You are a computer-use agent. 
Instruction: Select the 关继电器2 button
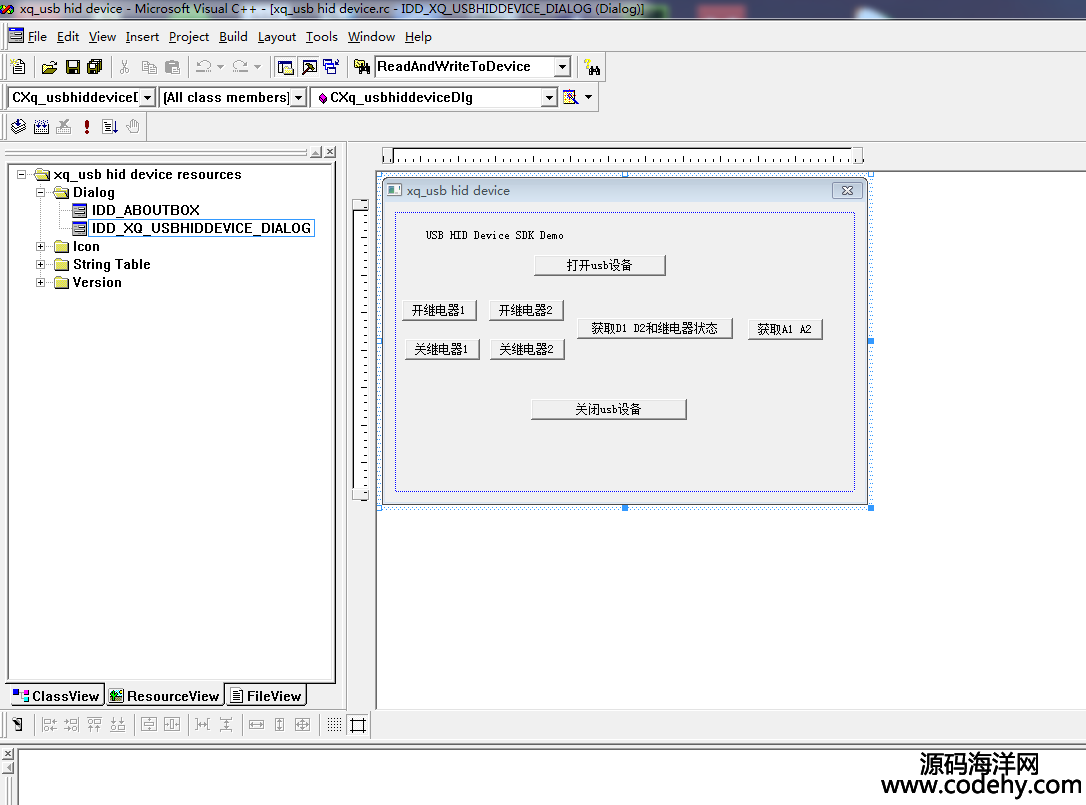pyautogui.click(x=527, y=349)
